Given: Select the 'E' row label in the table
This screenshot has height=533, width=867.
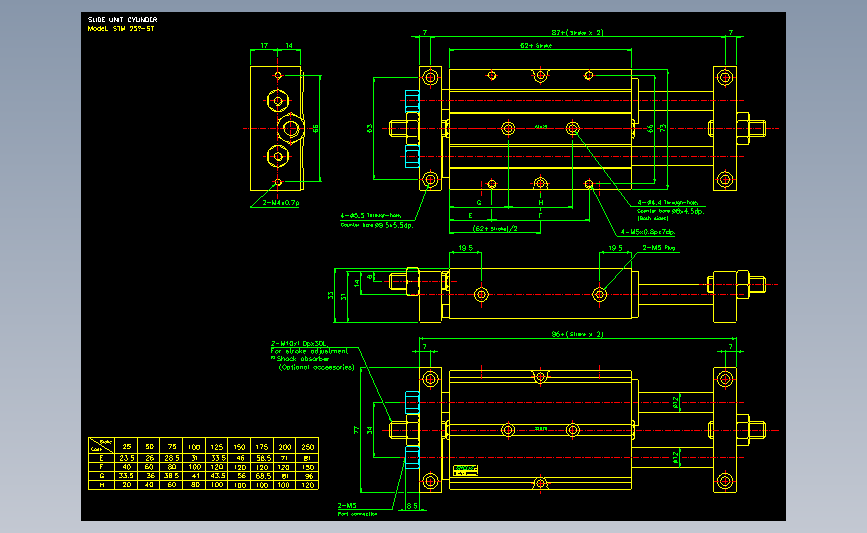Looking at the screenshot, I should pyautogui.click(x=101, y=458).
